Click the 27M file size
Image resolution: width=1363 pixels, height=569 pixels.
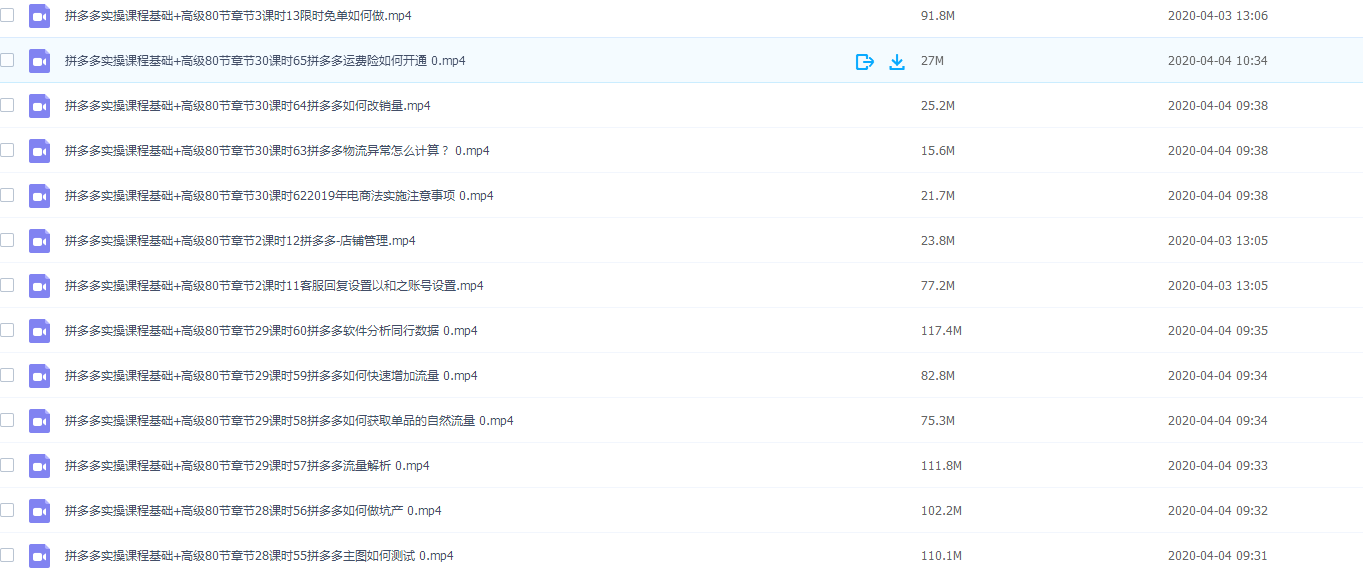point(932,61)
